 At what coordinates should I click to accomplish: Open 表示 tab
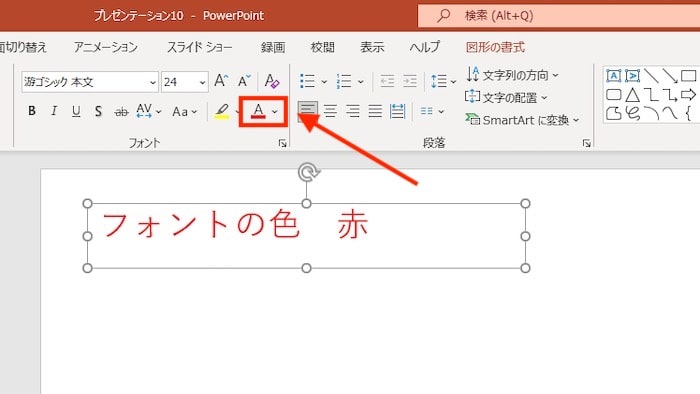tap(372, 47)
